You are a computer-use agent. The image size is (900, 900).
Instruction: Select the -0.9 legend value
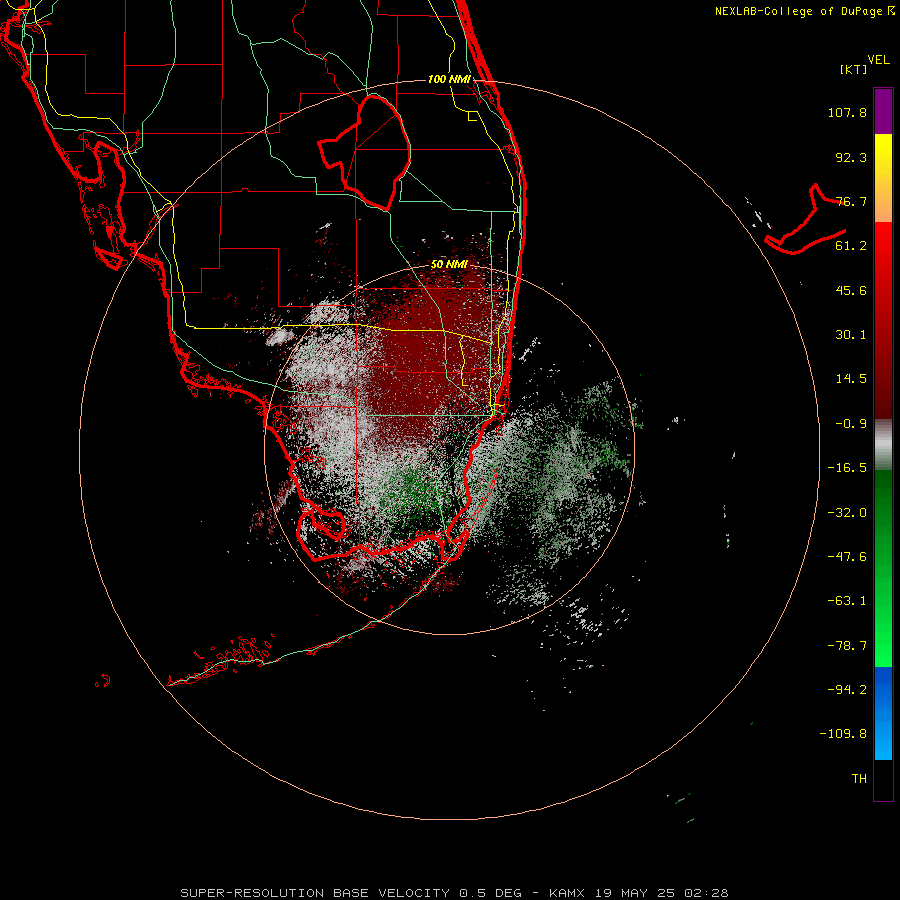[851, 424]
